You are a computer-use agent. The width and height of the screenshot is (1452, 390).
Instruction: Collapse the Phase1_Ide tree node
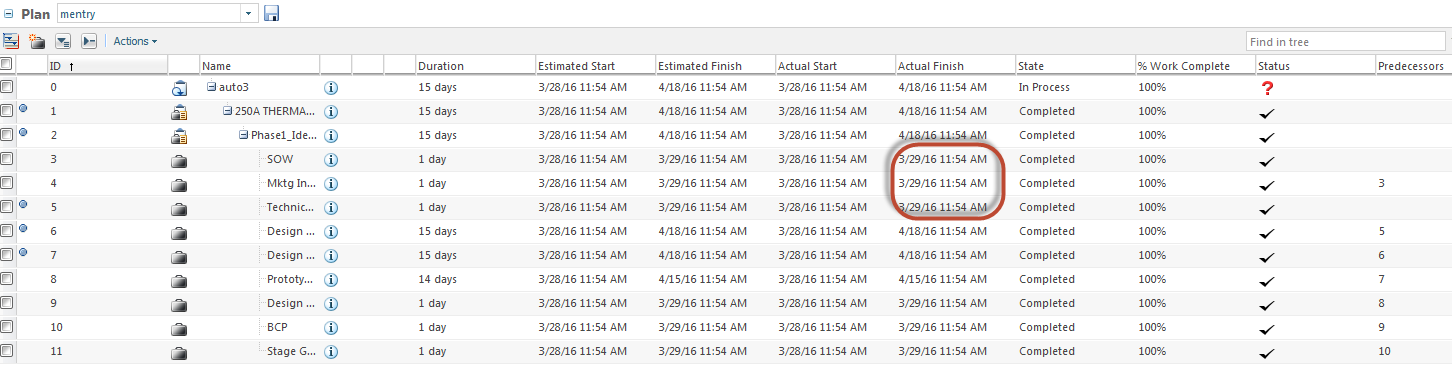[x=244, y=135]
